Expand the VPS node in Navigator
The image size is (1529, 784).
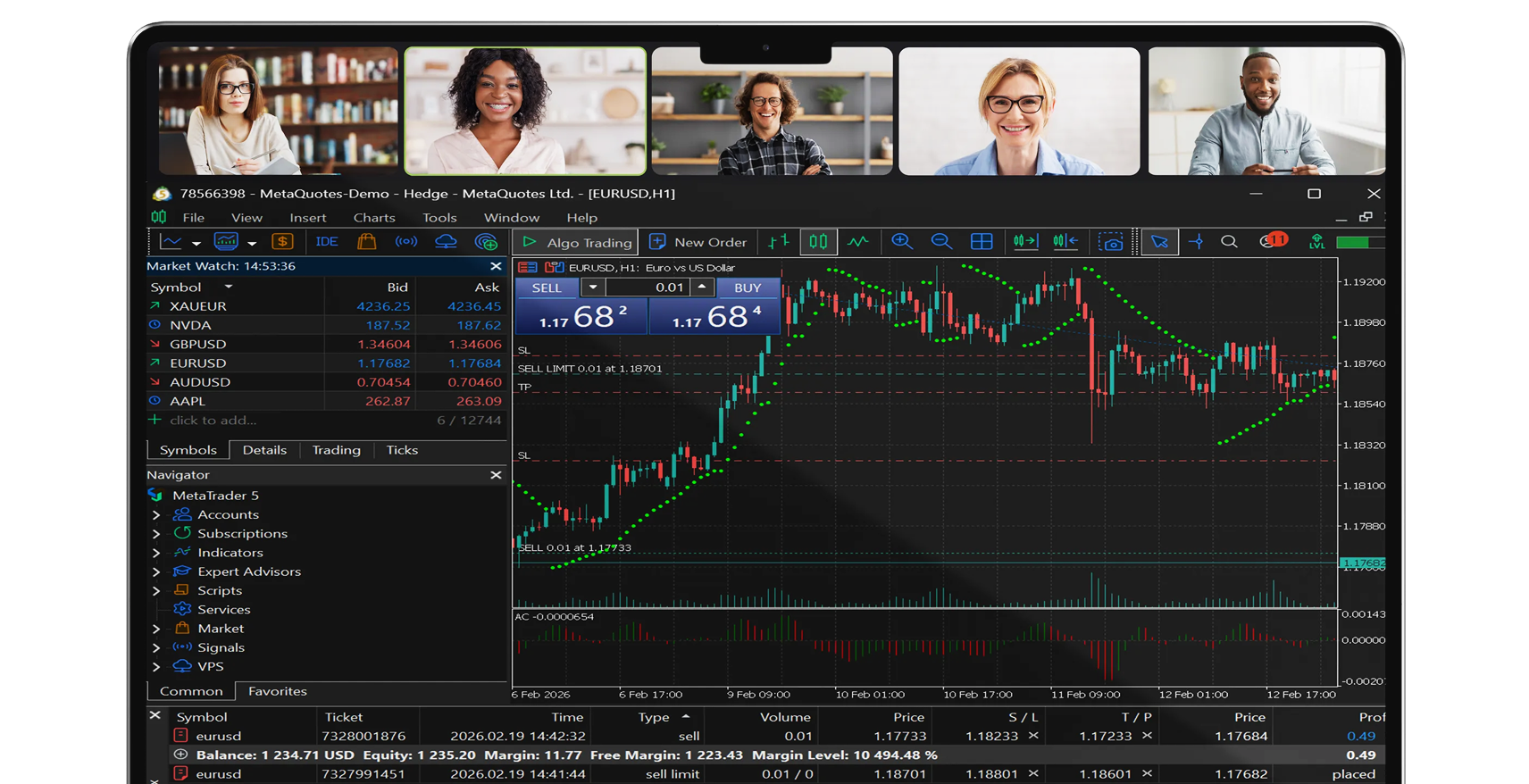[156, 667]
